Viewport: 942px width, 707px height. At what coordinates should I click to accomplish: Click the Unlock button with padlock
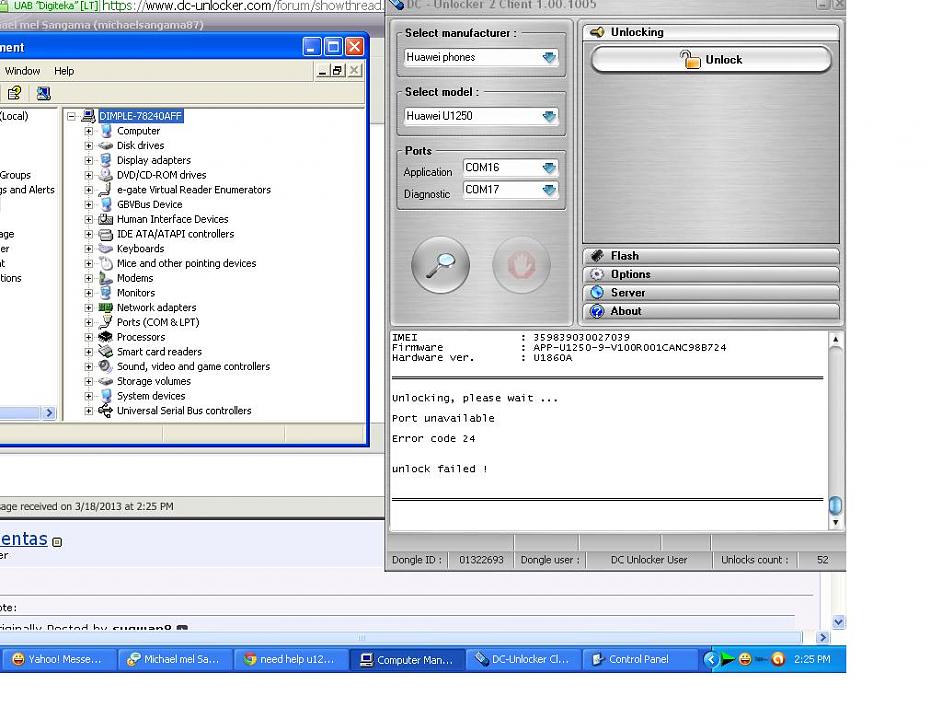click(x=711, y=60)
